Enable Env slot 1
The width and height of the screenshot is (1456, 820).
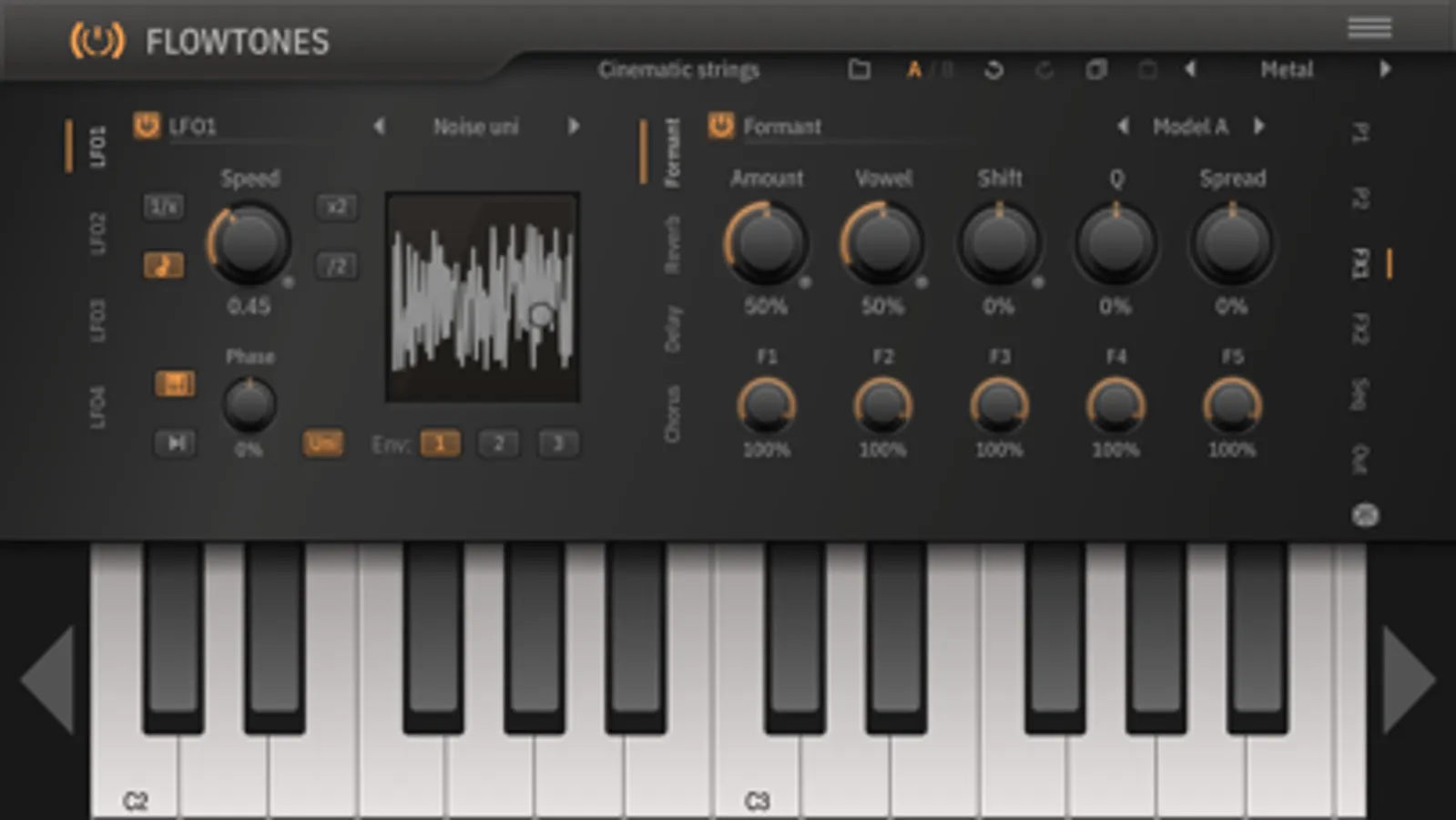(x=440, y=444)
